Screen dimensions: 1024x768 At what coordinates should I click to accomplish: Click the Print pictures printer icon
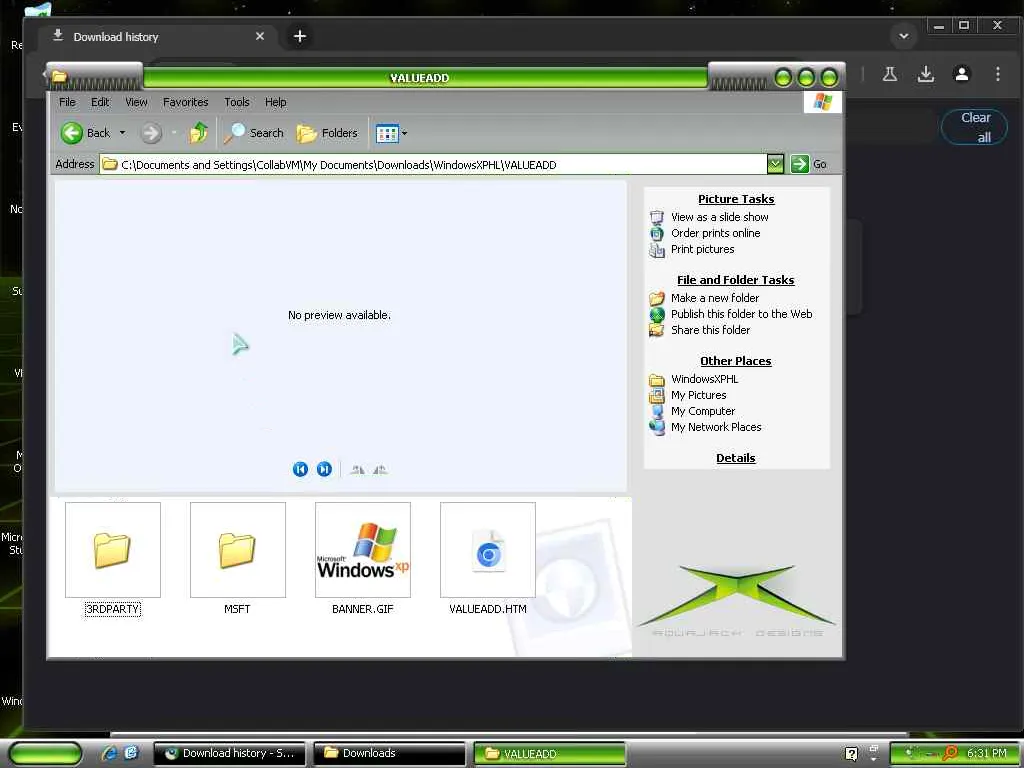(x=657, y=249)
